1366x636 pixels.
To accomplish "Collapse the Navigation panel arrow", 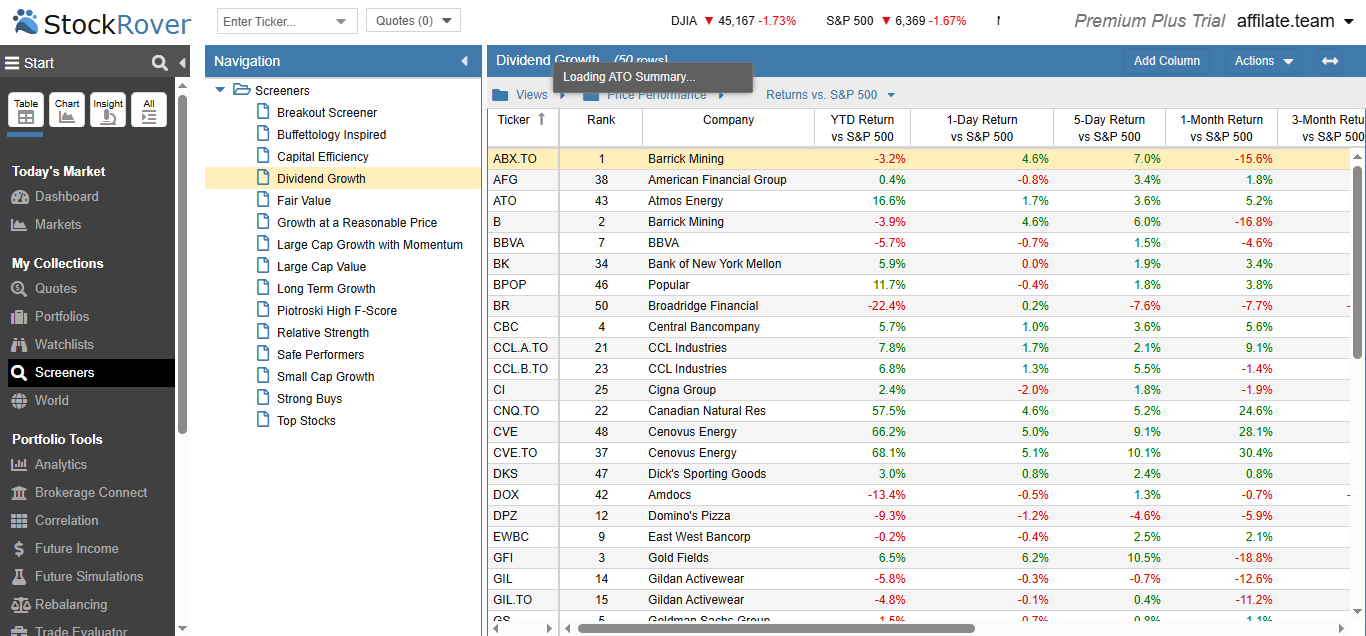I will tap(464, 61).
